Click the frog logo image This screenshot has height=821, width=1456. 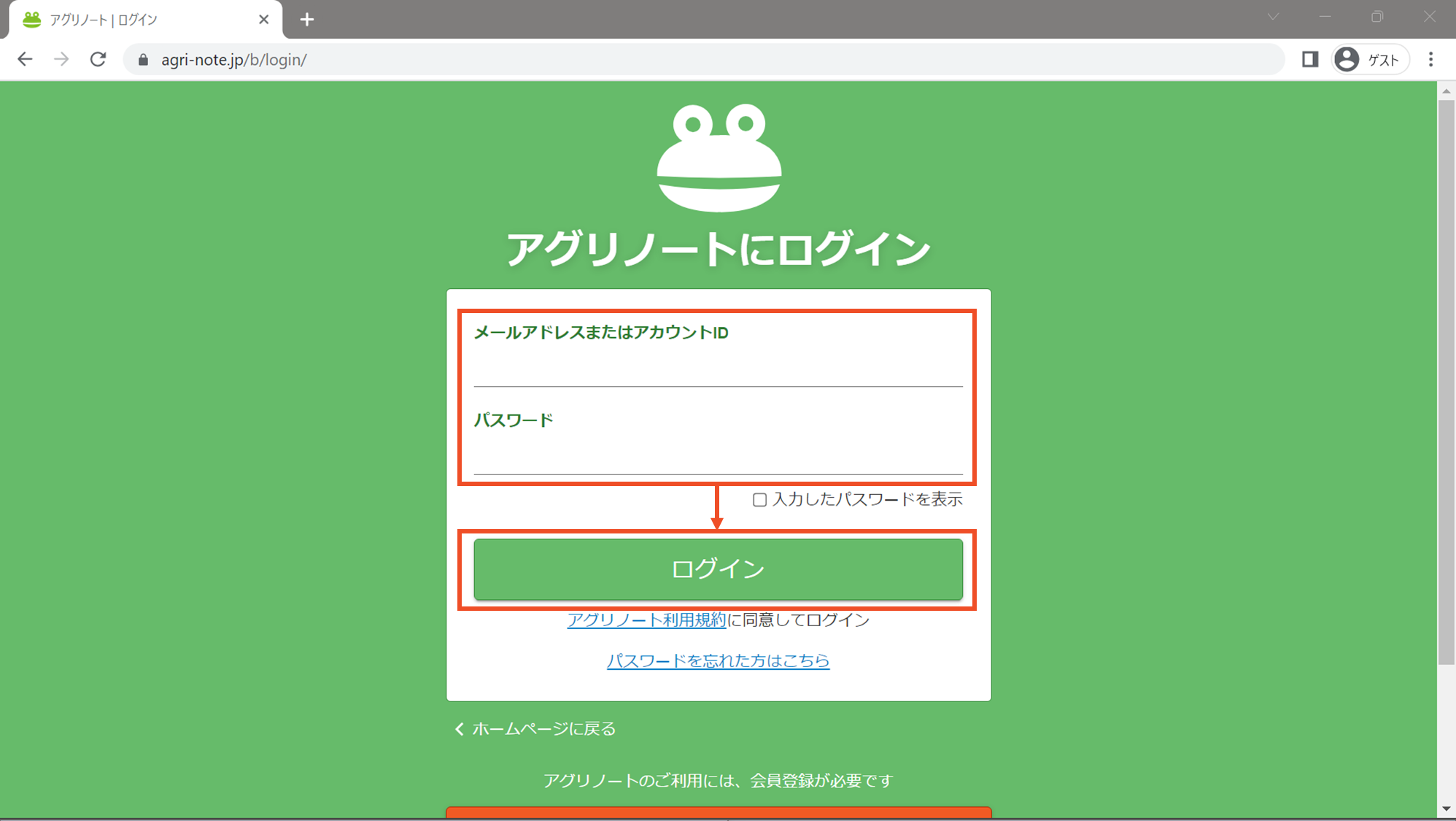click(x=719, y=158)
